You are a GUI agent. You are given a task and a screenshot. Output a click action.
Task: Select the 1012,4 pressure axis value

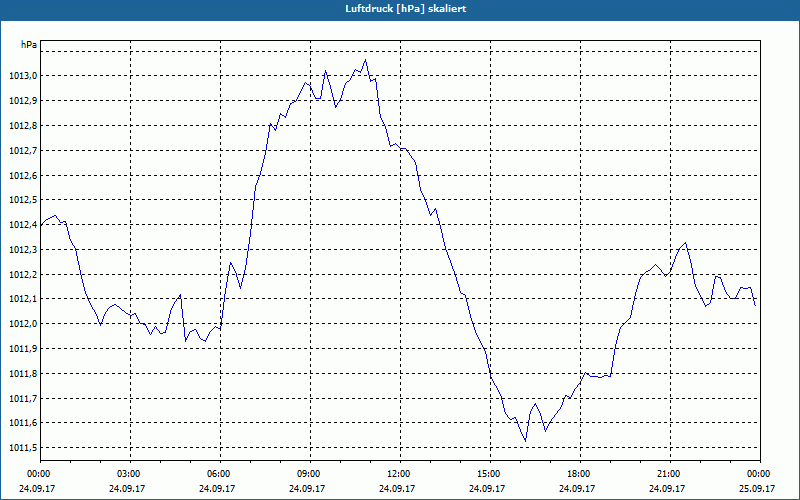23,225
